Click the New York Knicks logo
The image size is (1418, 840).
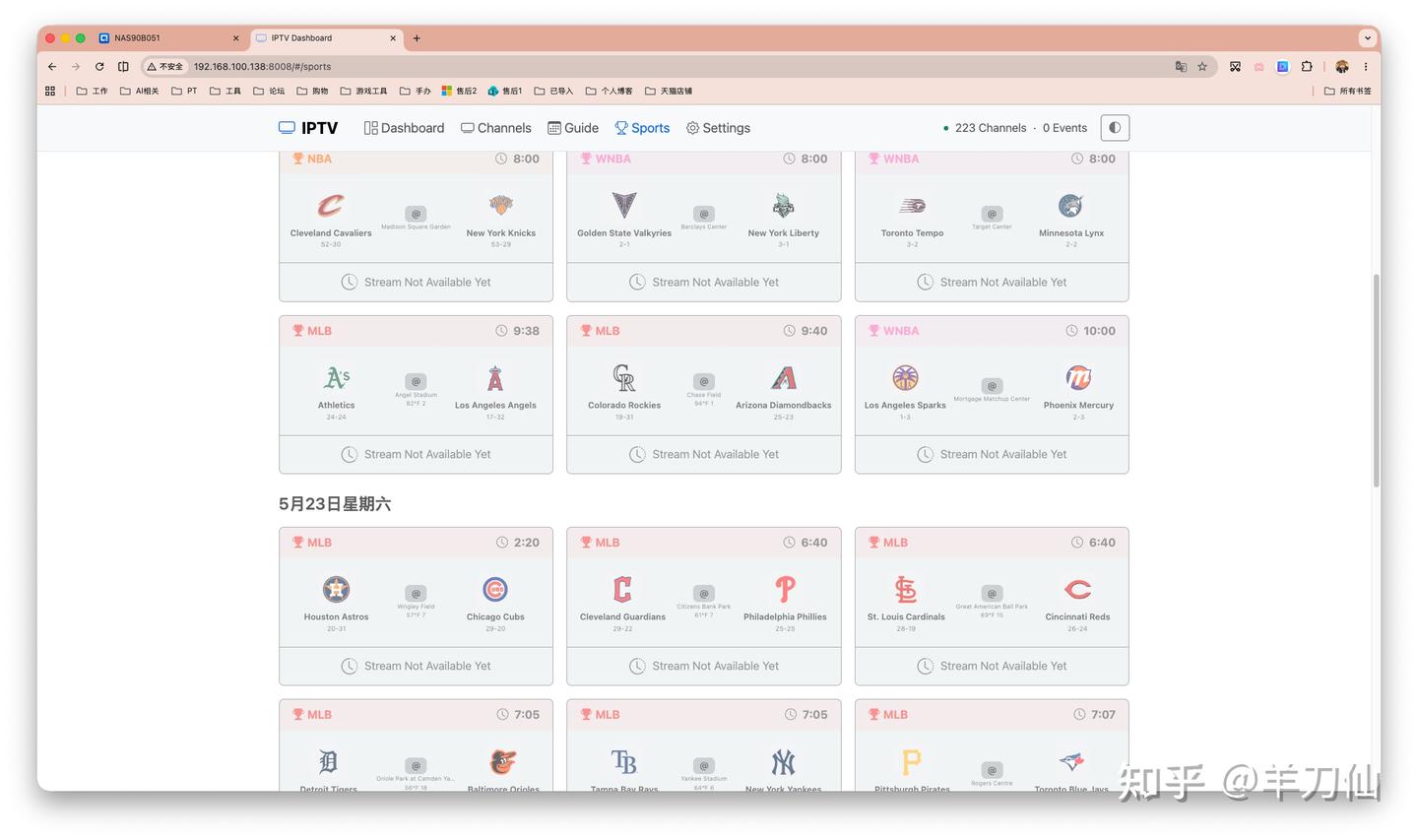[501, 205]
